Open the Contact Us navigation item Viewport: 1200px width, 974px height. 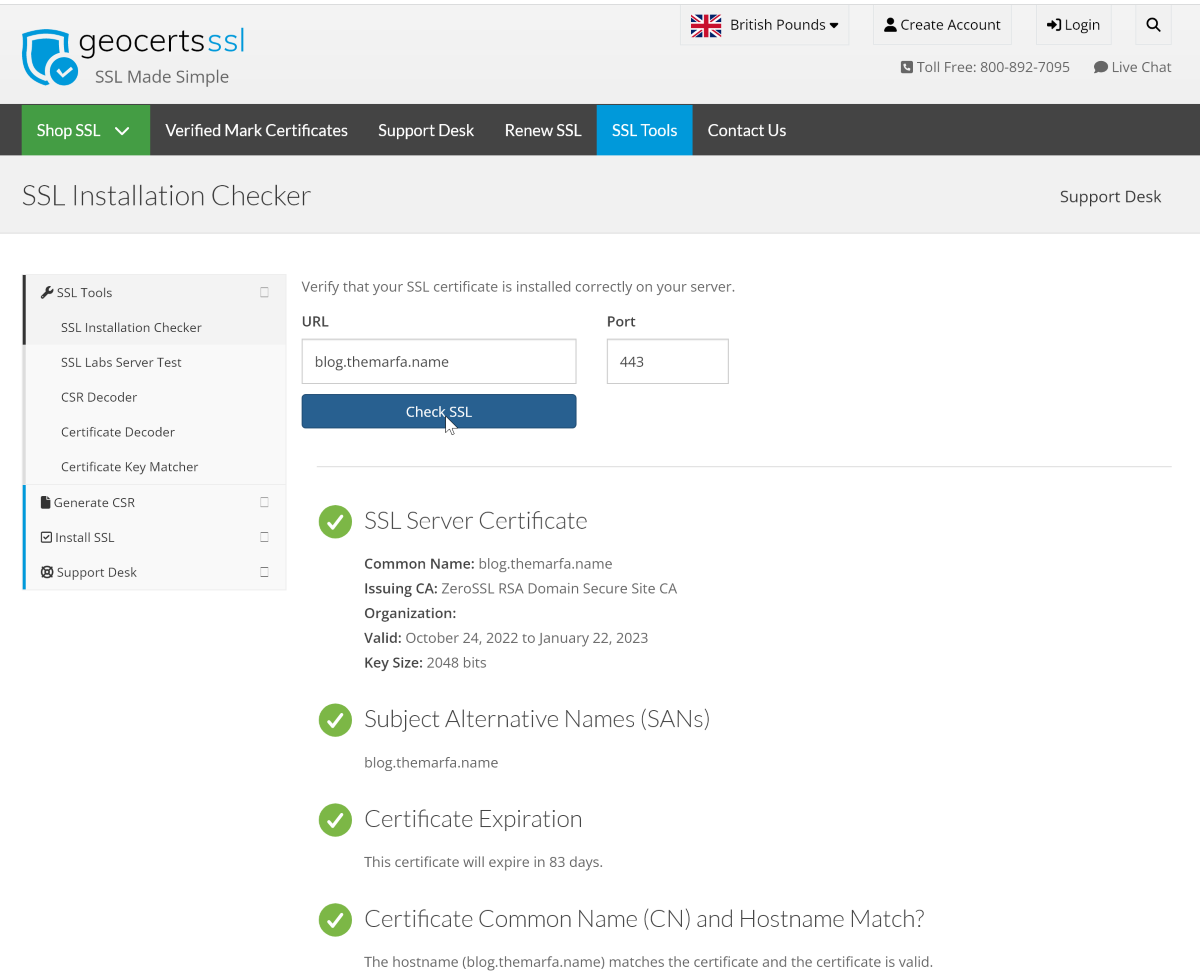(747, 130)
